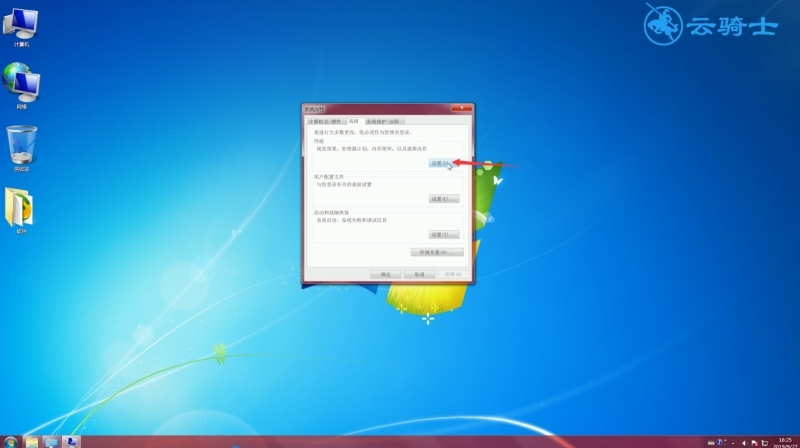
Task: Open 环境变量(N) environment variables
Action: click(437, 252)
